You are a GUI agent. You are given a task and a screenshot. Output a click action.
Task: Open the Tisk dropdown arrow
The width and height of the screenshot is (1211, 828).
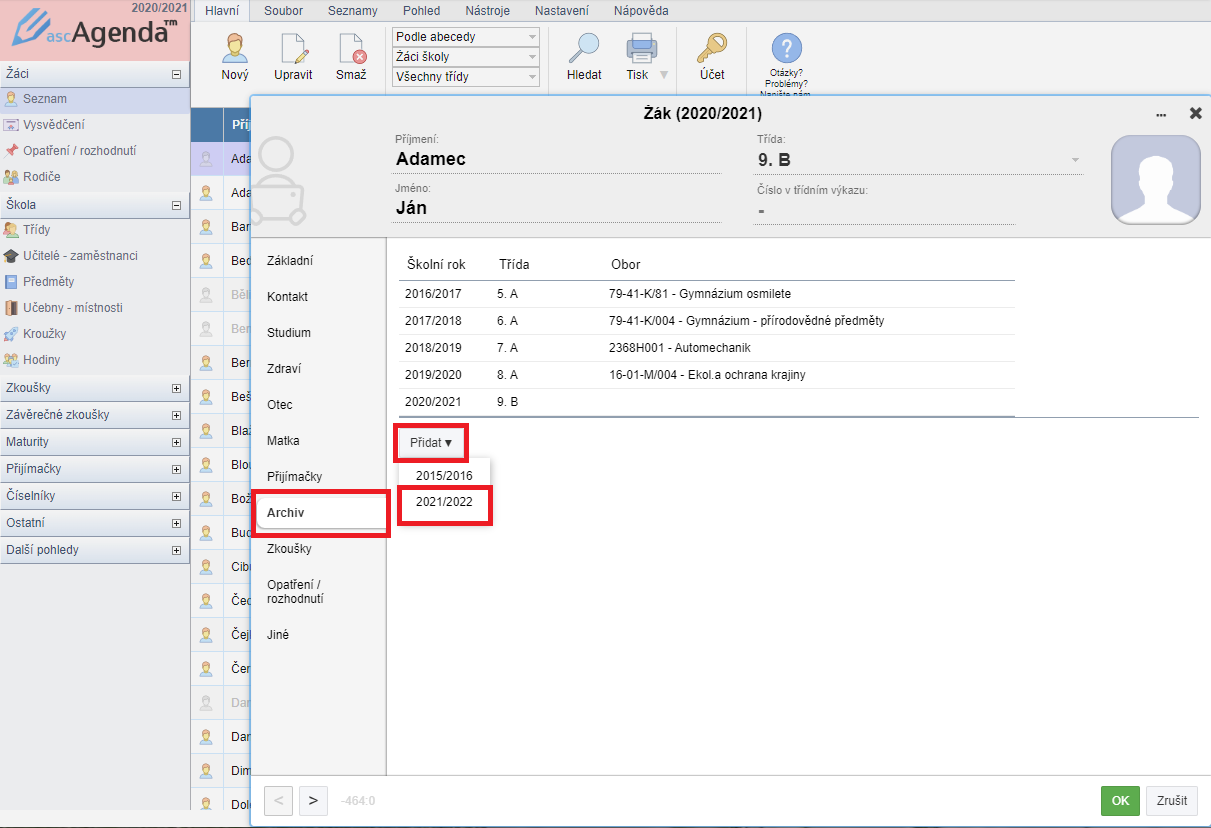664,75
